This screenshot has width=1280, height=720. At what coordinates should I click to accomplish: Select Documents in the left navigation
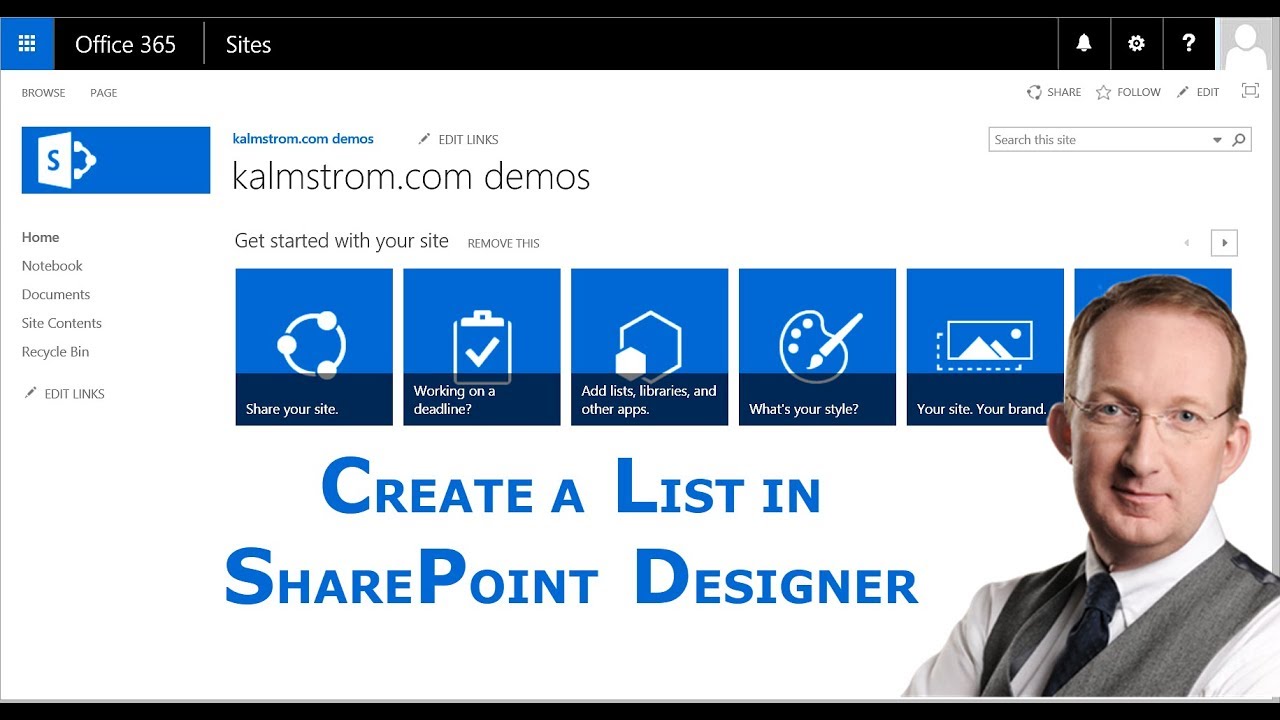56,294
